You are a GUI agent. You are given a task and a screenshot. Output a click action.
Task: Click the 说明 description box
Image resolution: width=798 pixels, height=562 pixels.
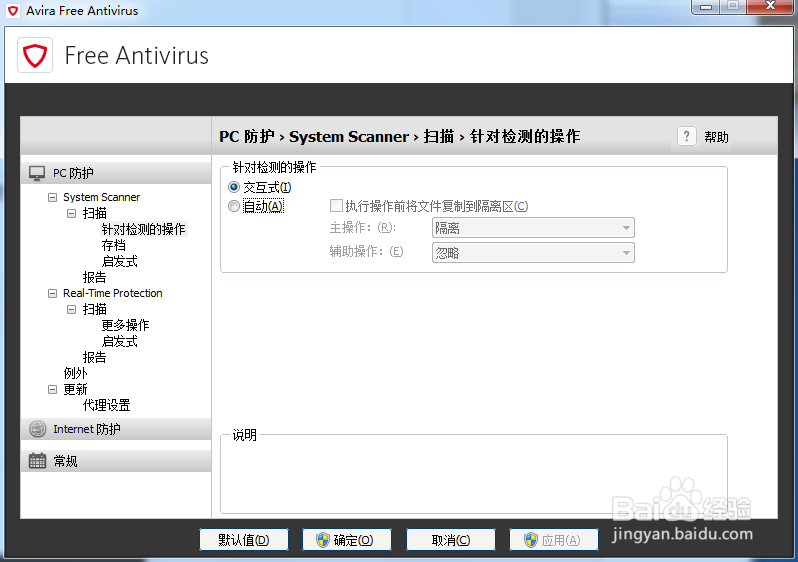coord(474,474)
